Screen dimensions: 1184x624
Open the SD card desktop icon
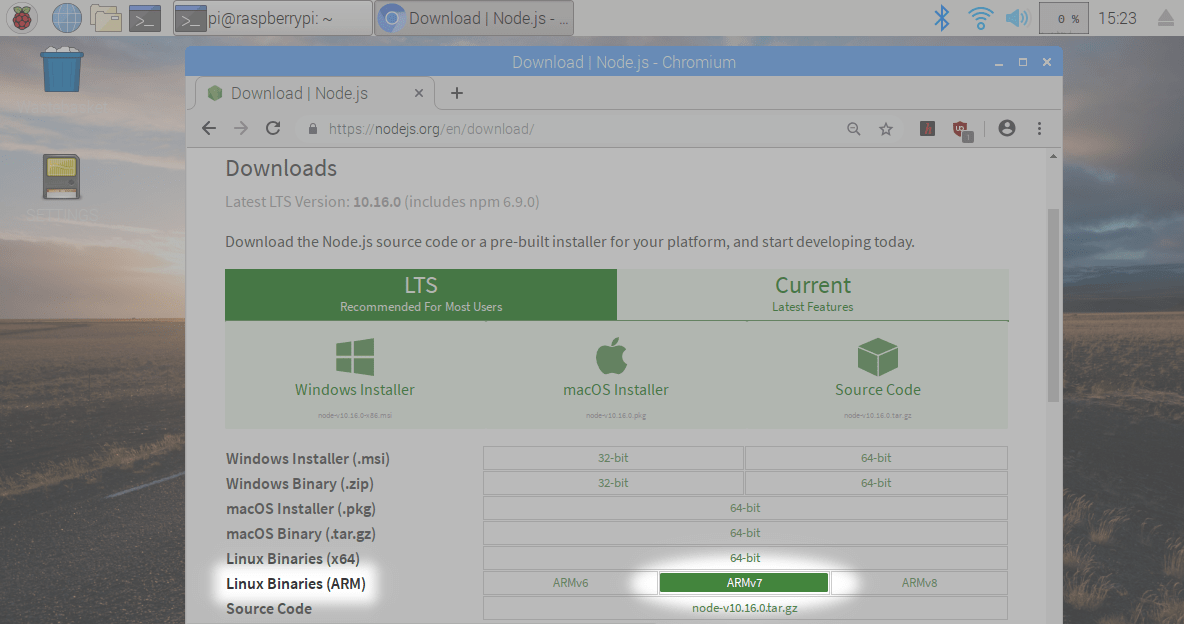tap(62, 177)
